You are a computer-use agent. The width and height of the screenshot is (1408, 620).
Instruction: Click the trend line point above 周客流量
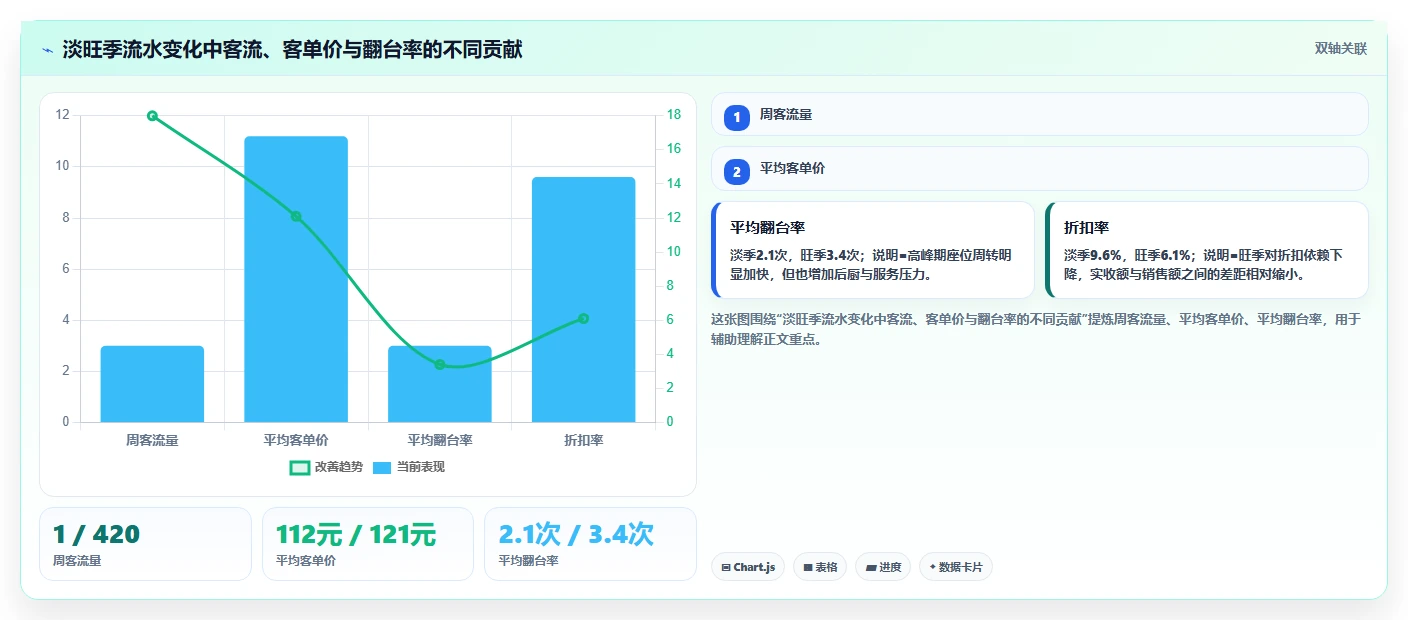[152, 116]
